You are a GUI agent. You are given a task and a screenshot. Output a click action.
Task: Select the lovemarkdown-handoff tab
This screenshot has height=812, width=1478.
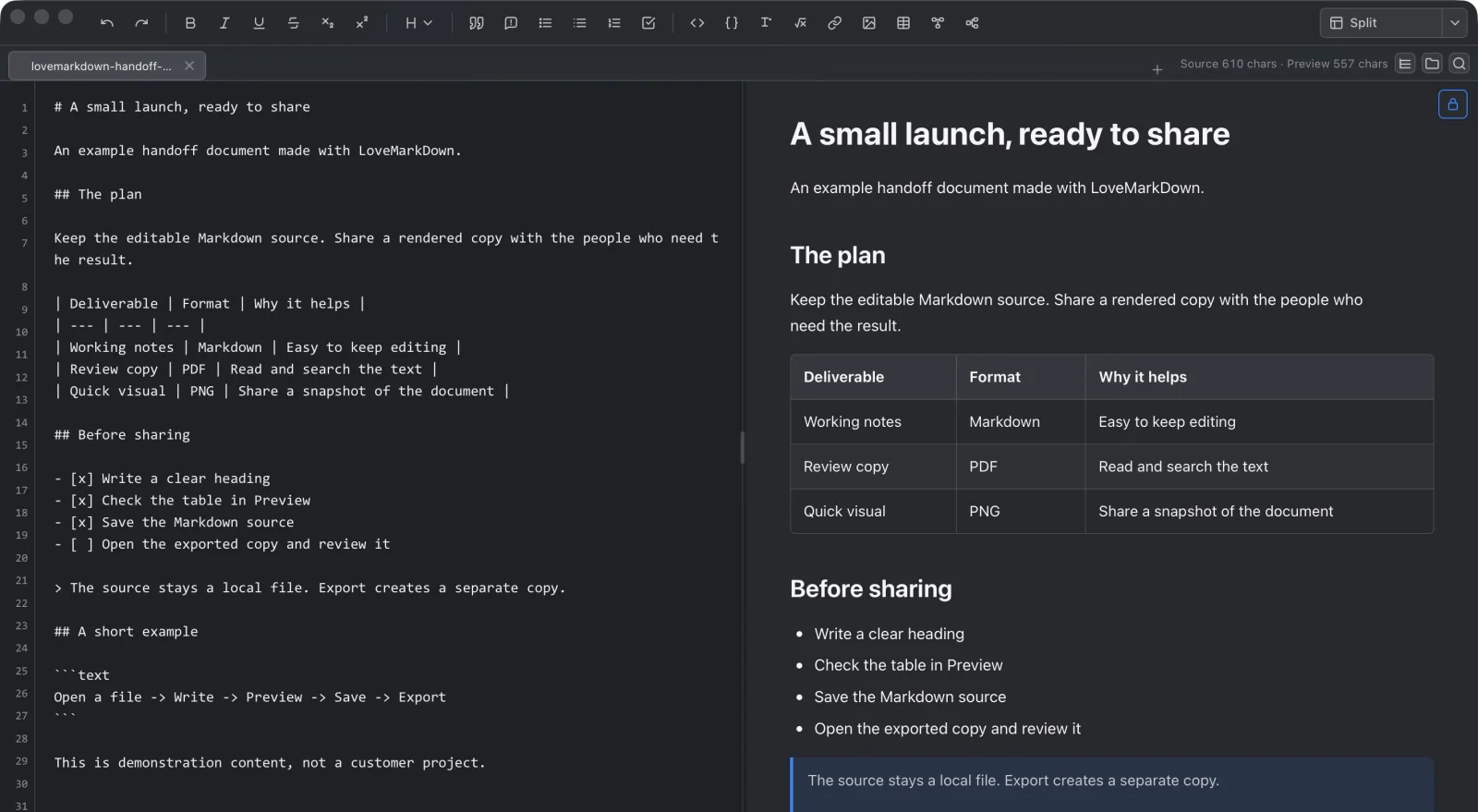point(107,66)
